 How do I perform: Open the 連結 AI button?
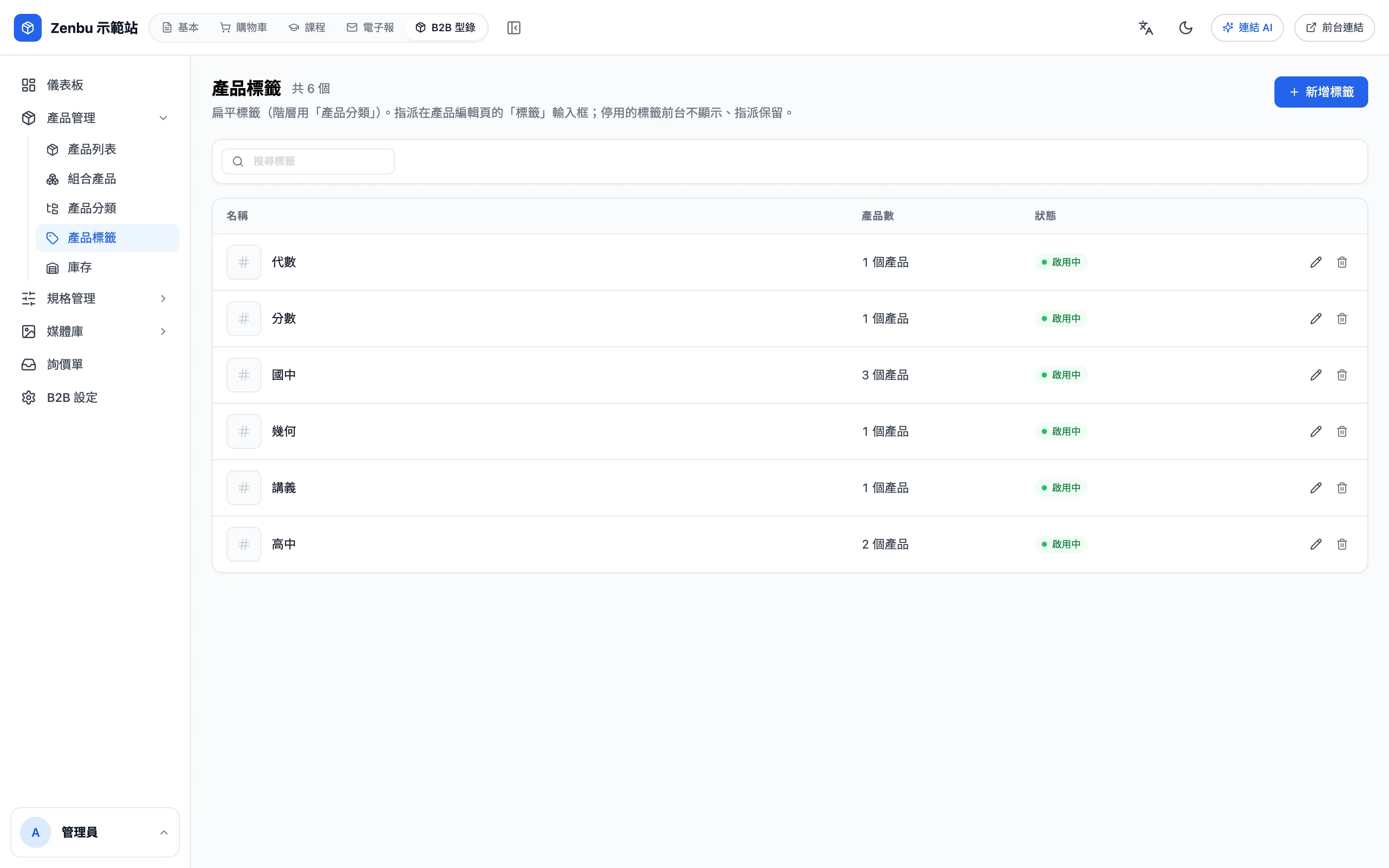1247,27
